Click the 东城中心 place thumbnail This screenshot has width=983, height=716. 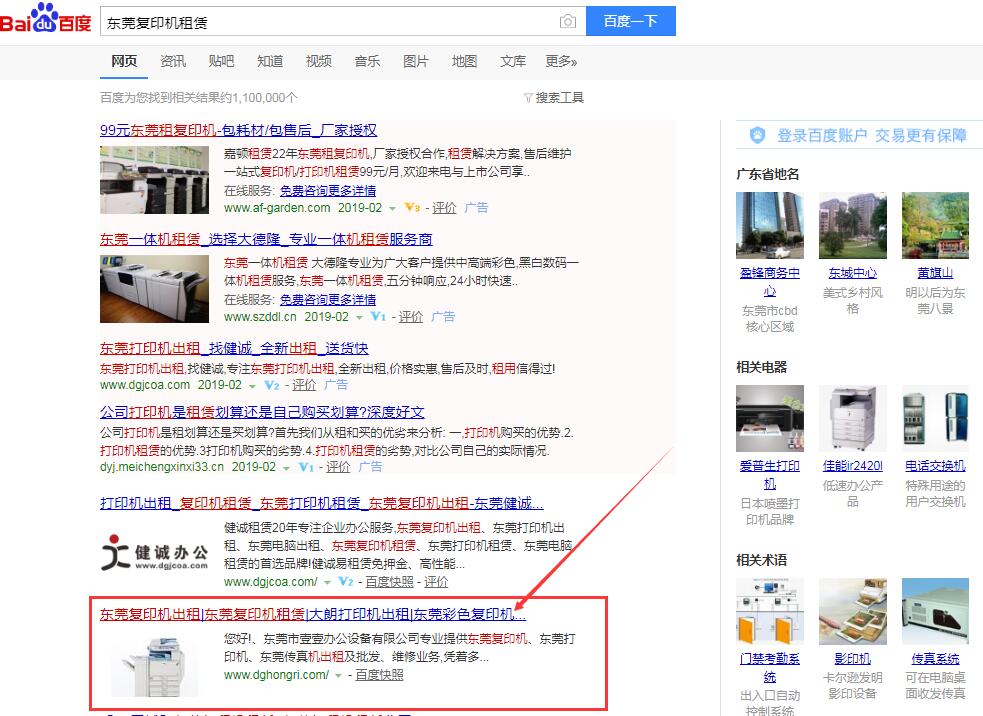click(x=852, y=226)
